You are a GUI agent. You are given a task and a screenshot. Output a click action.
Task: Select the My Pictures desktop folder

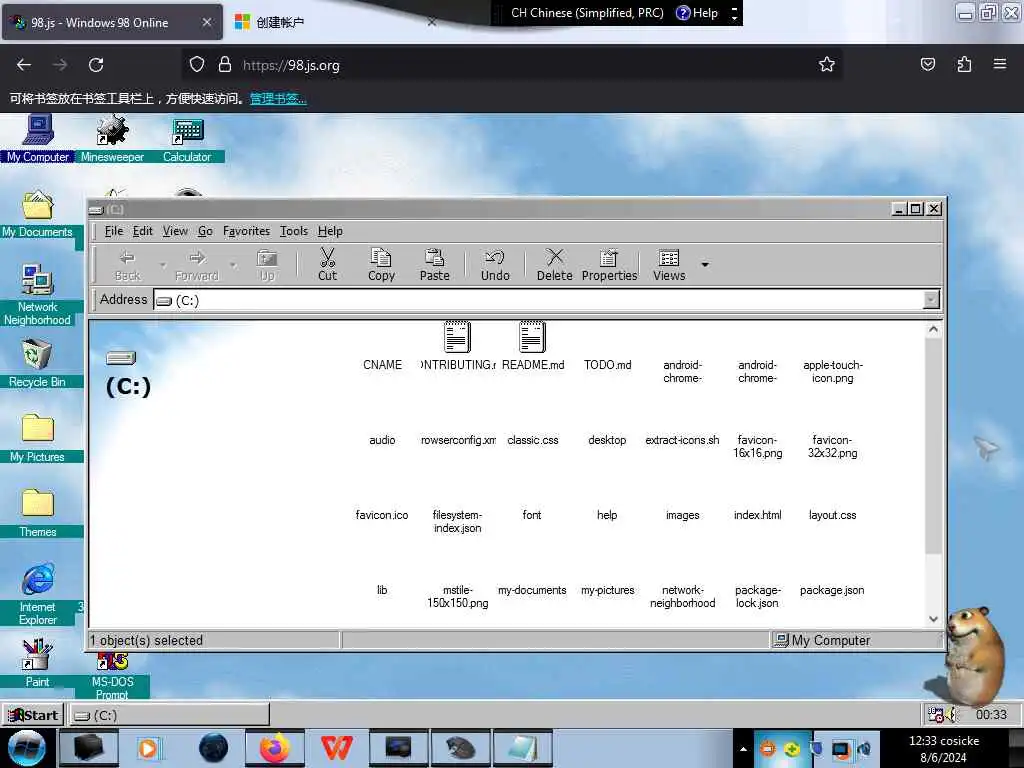pyautogui.click(x=37, y=438)
